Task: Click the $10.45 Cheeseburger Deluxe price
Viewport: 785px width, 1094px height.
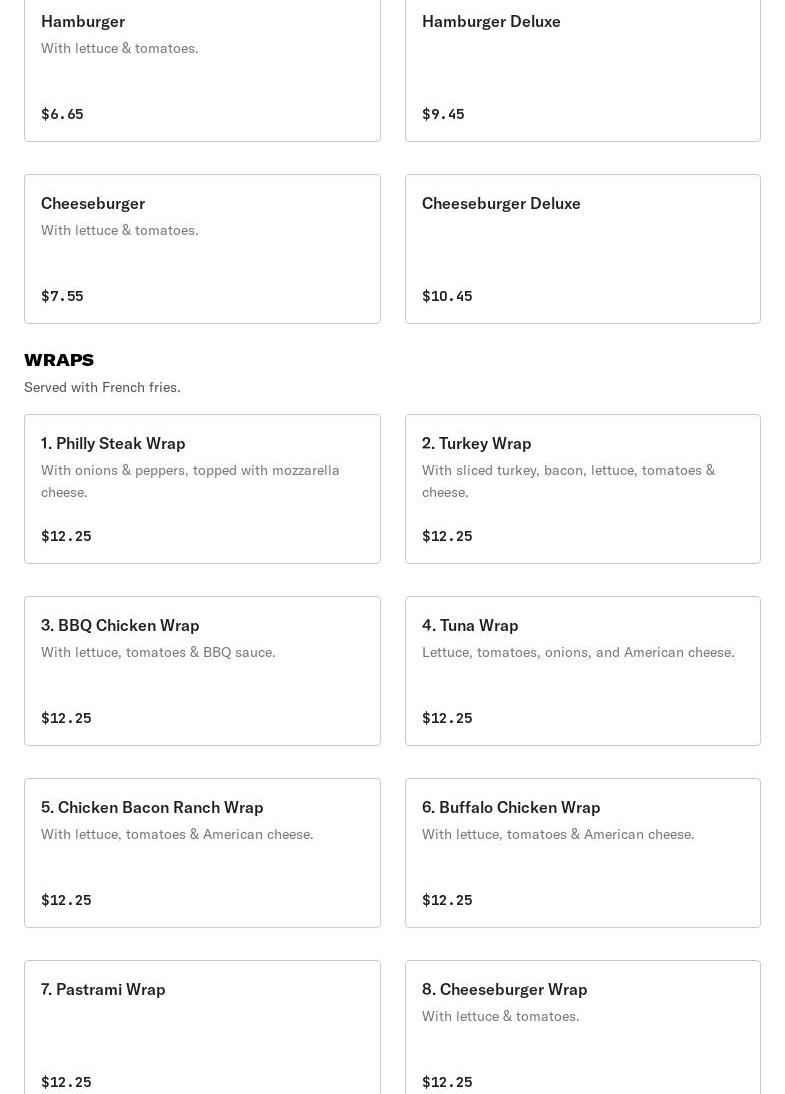Action: (447, 296)
